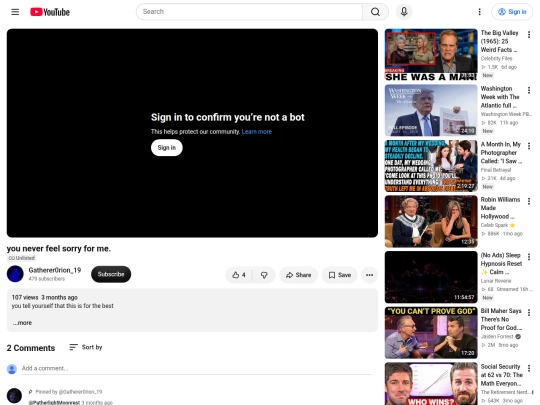Click Bill Maher Says There's No Proof title
Image resolution: width=540 pixels, height=405 pixels.
[x=501, y=319]
